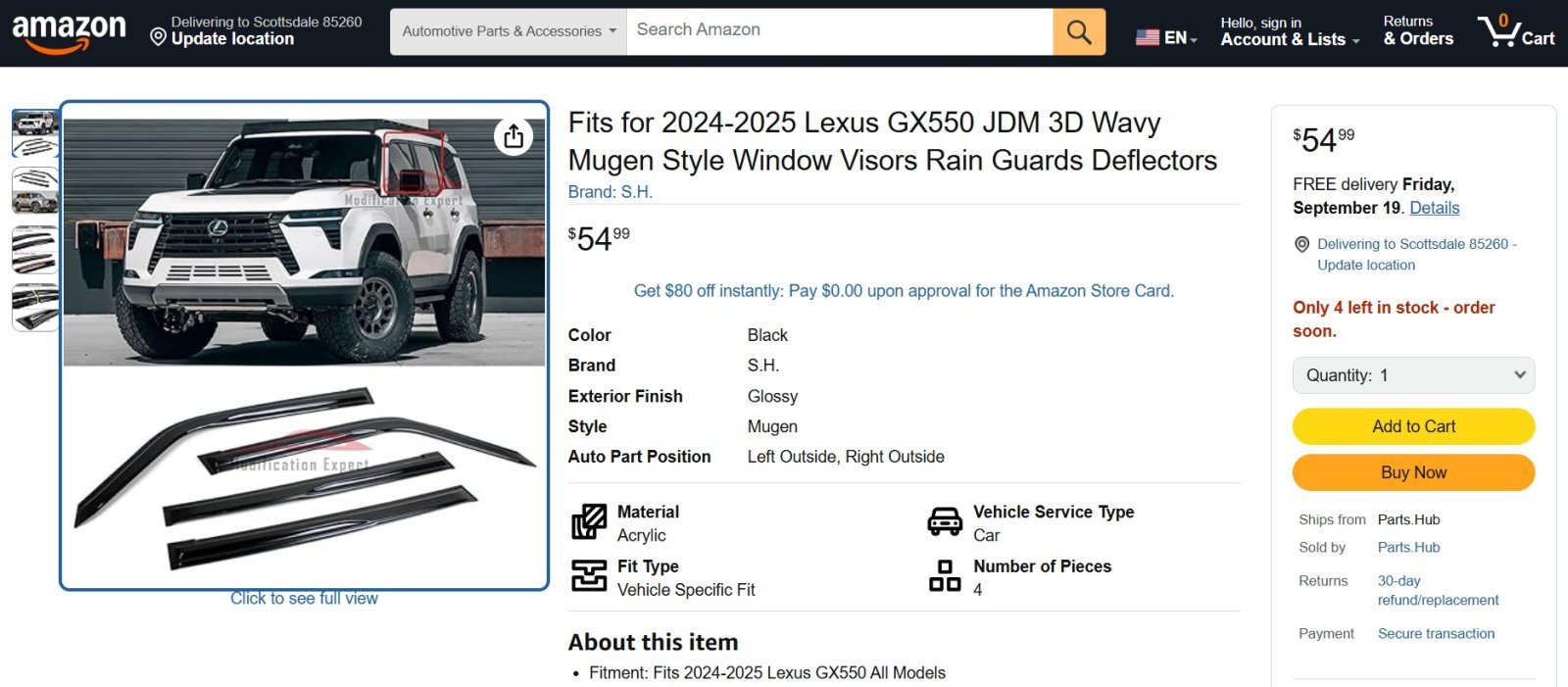
Task: Add the window visors to Cart
Action: pos(1412,425)
